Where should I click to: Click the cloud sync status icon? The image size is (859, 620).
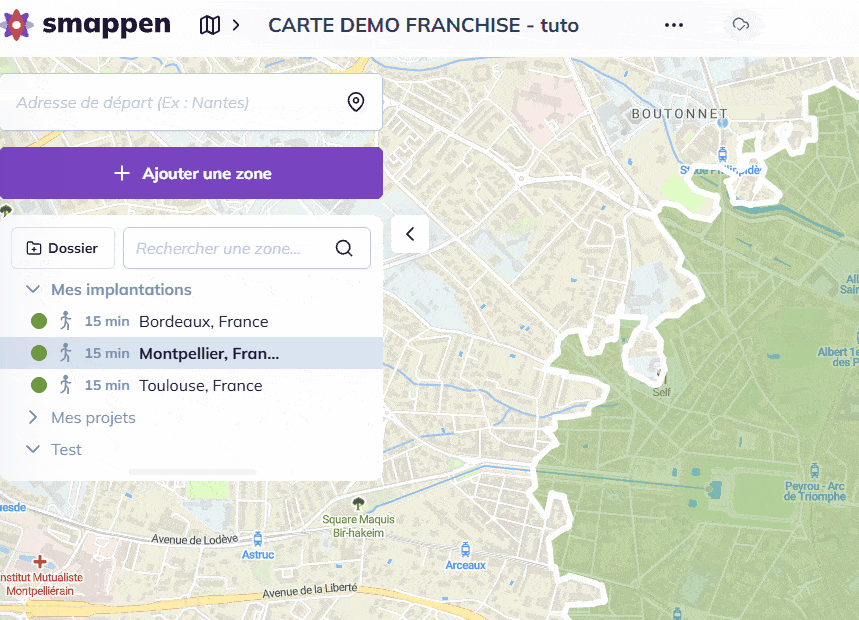(x=740, y=25)
